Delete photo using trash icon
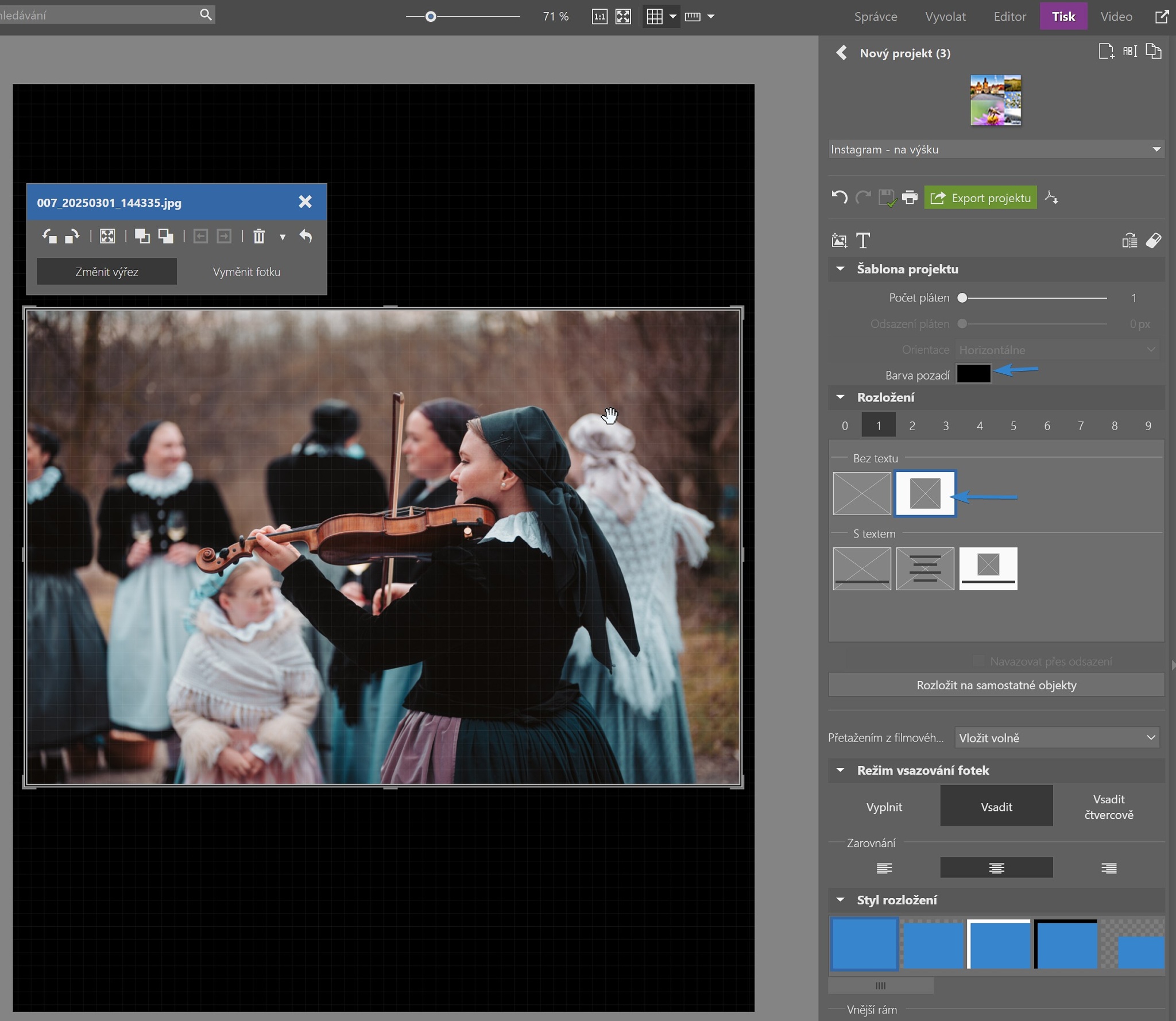The width and height of the screenshot is (1176, 1021). 259,237
